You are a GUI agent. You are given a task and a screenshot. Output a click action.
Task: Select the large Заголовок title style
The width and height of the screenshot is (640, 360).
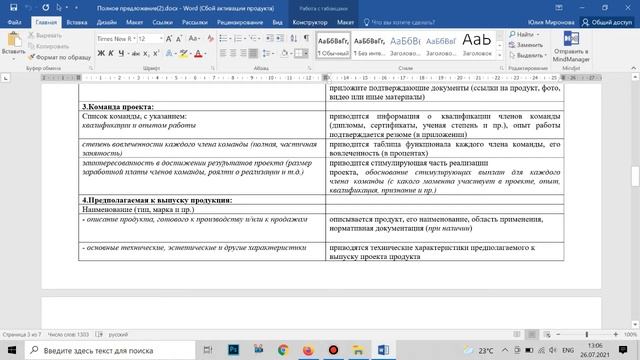click(x=477, y=45)
